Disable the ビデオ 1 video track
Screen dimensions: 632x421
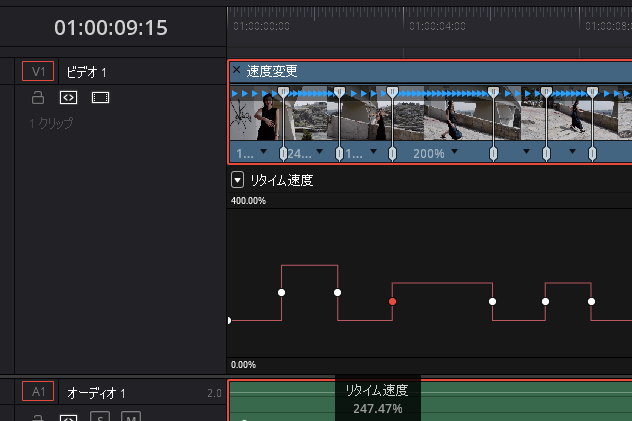tap(100, 97)
